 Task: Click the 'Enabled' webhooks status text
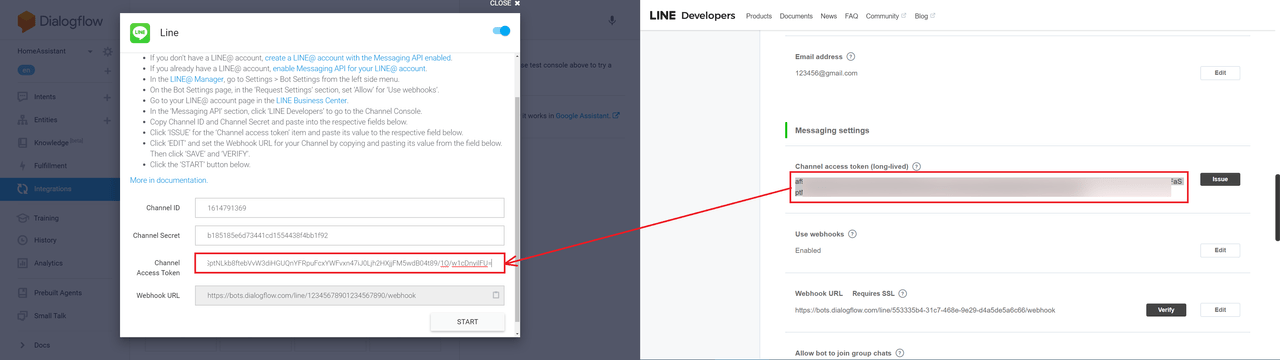(x=808, y=250)
